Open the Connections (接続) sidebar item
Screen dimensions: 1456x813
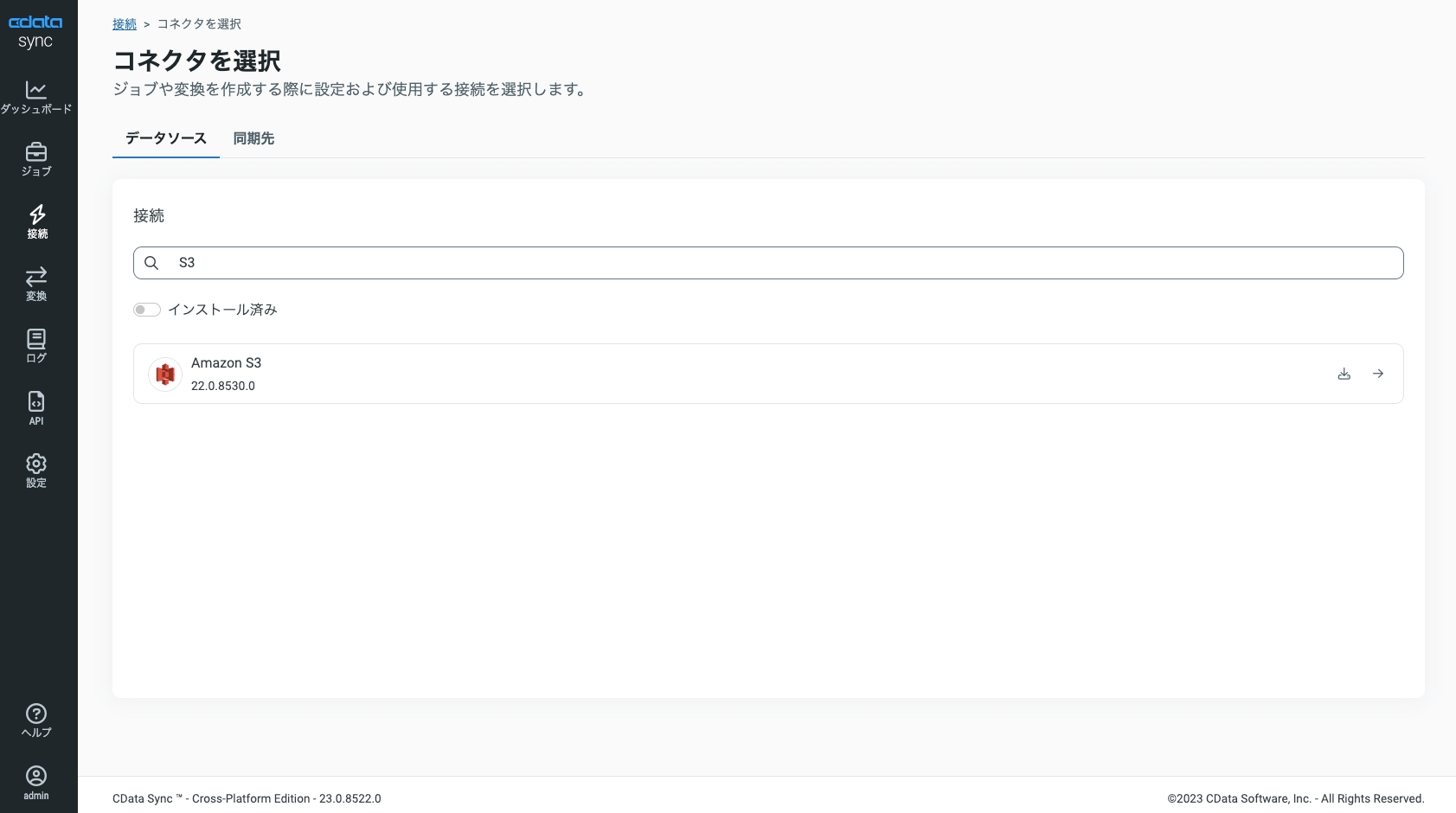click(36, 222)
